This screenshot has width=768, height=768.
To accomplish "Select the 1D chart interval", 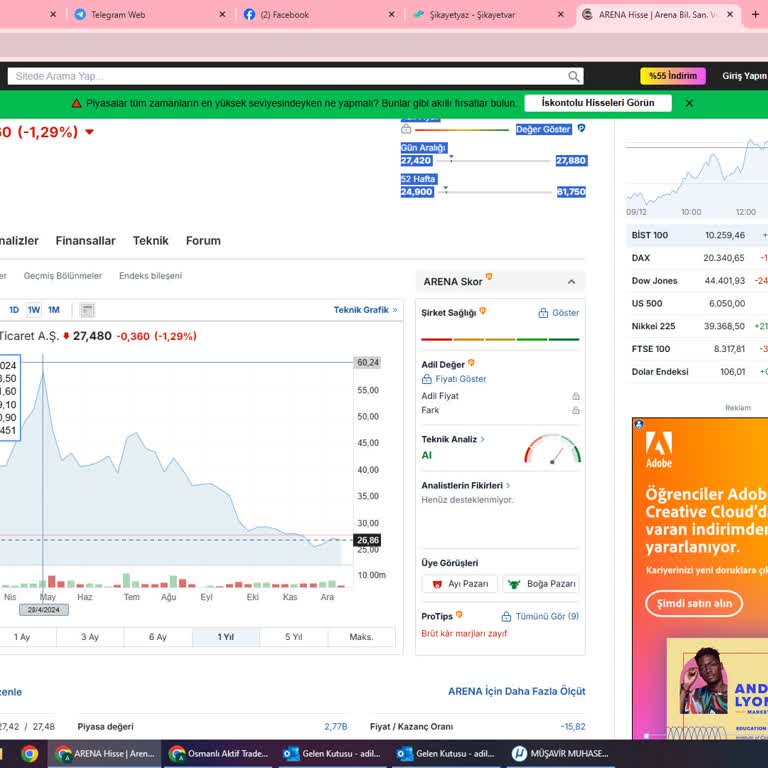I will (x=14, y=310).
